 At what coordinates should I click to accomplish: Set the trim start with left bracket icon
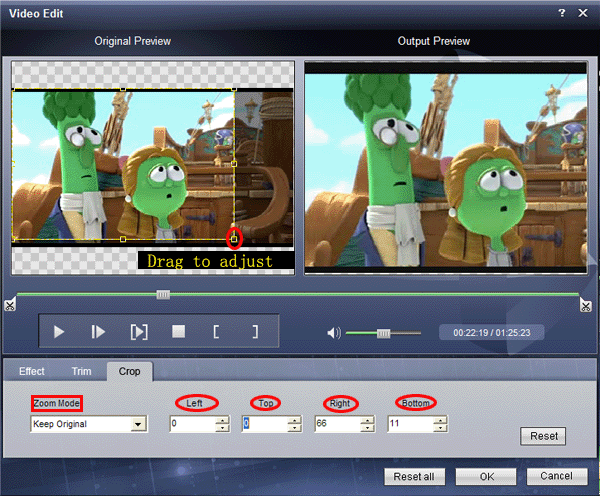[x=216, y=332]
